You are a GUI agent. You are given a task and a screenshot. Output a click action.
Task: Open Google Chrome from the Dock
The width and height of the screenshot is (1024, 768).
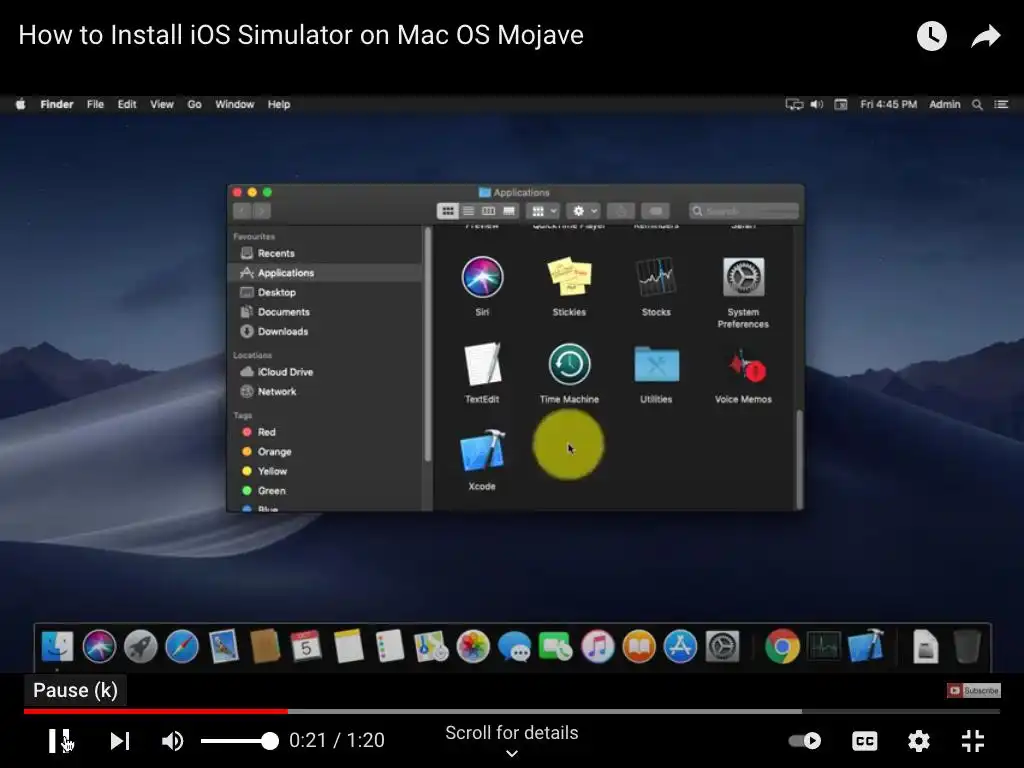pyautogui.click(x=782, y=647)
